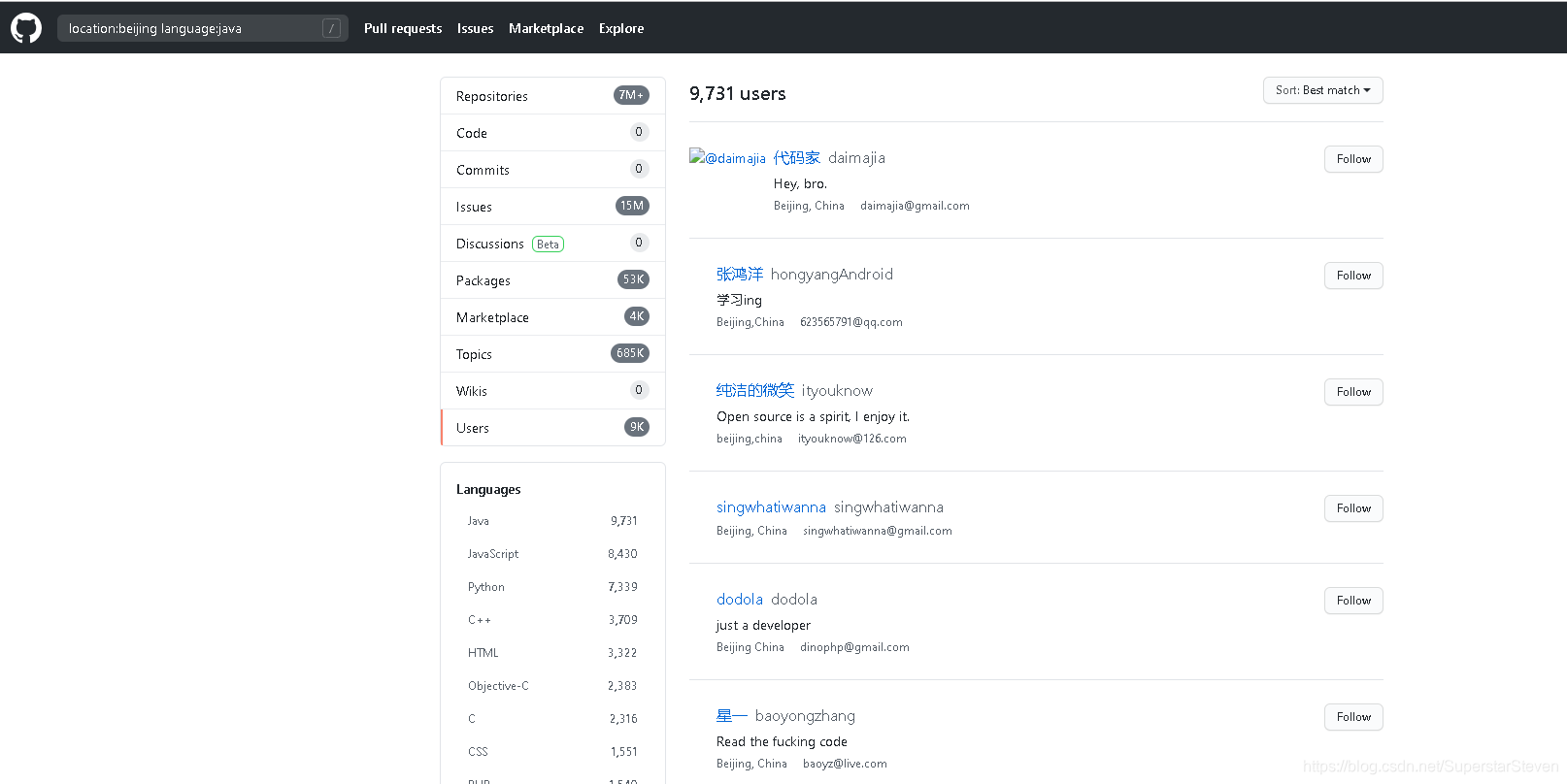Open 星一 user profile link
The width and height of the screenshot is (1567, 784).
pyautogui.click(x=732, y=715)
